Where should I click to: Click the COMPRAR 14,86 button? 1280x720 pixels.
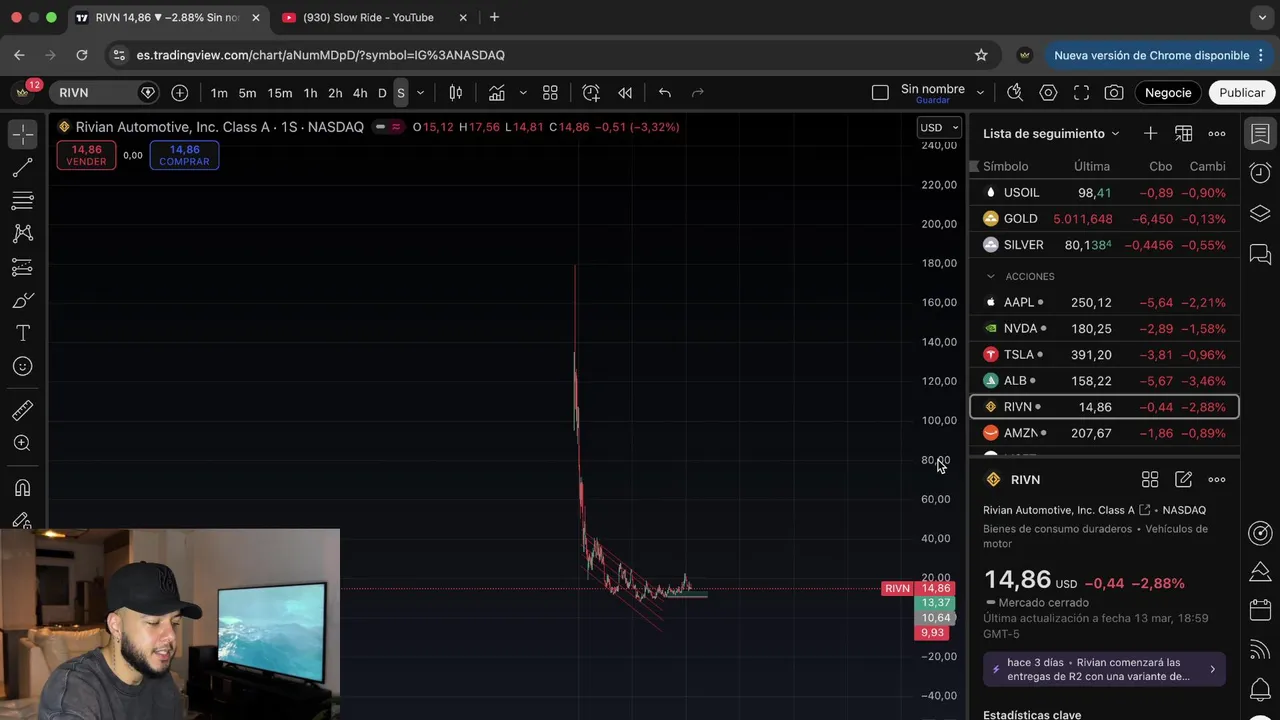[184, 155]
